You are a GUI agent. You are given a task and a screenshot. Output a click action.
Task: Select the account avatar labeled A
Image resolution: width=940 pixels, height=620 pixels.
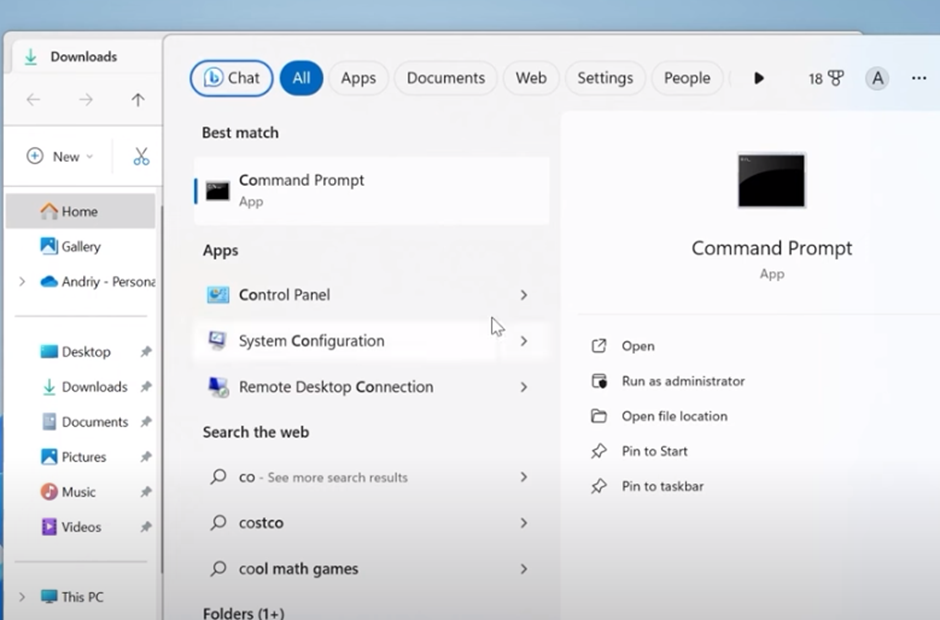point(877,78)
